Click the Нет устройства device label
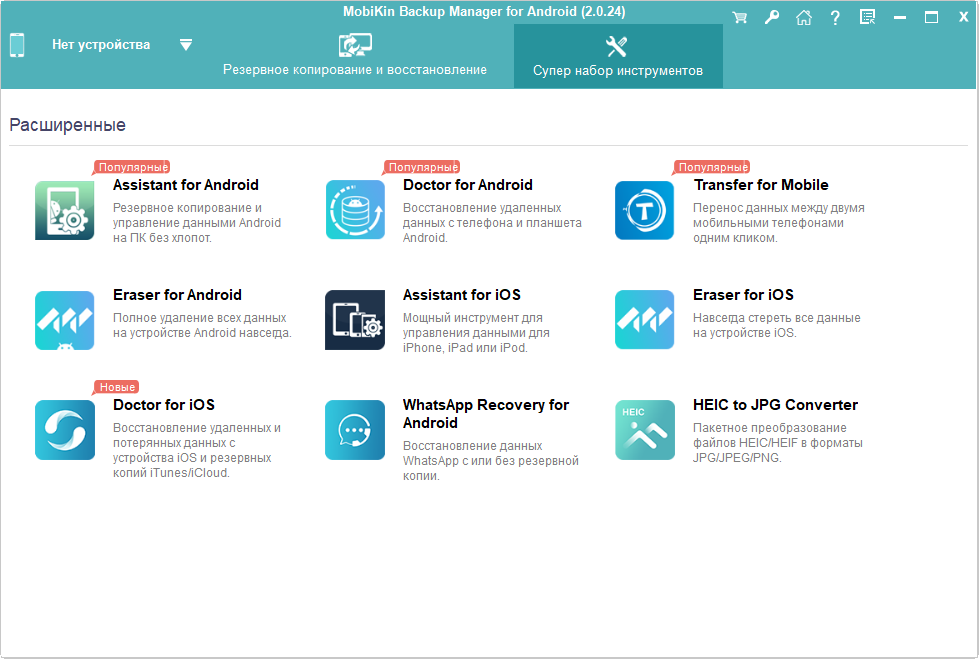Screen dimensions: 979x659 click(101, 45)
